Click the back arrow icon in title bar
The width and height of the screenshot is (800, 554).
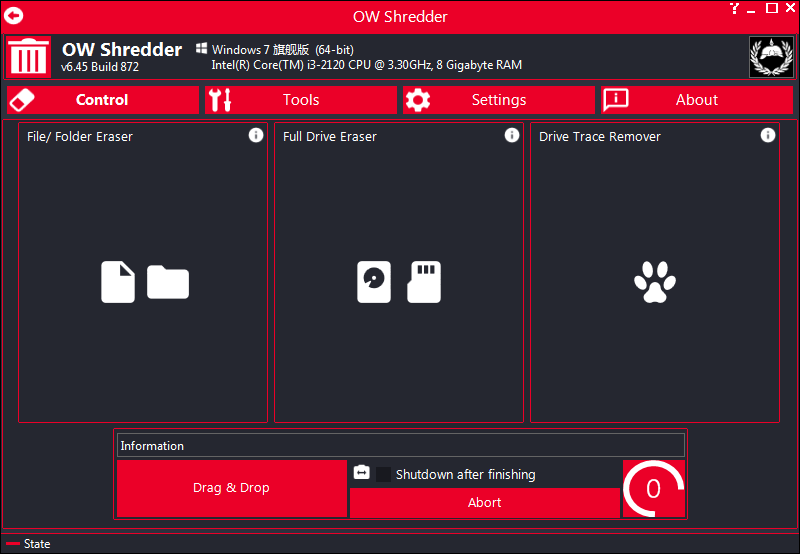[13, 16]
